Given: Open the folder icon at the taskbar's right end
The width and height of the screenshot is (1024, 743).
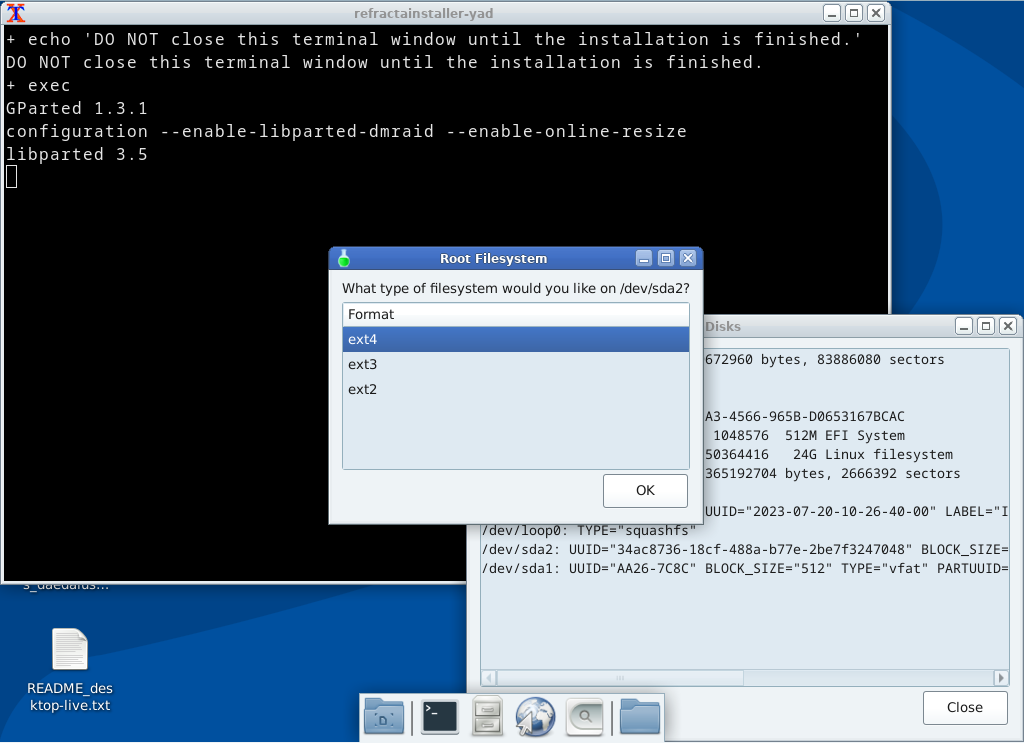Looking at the screenshot, I should click(x=639, y=716).
